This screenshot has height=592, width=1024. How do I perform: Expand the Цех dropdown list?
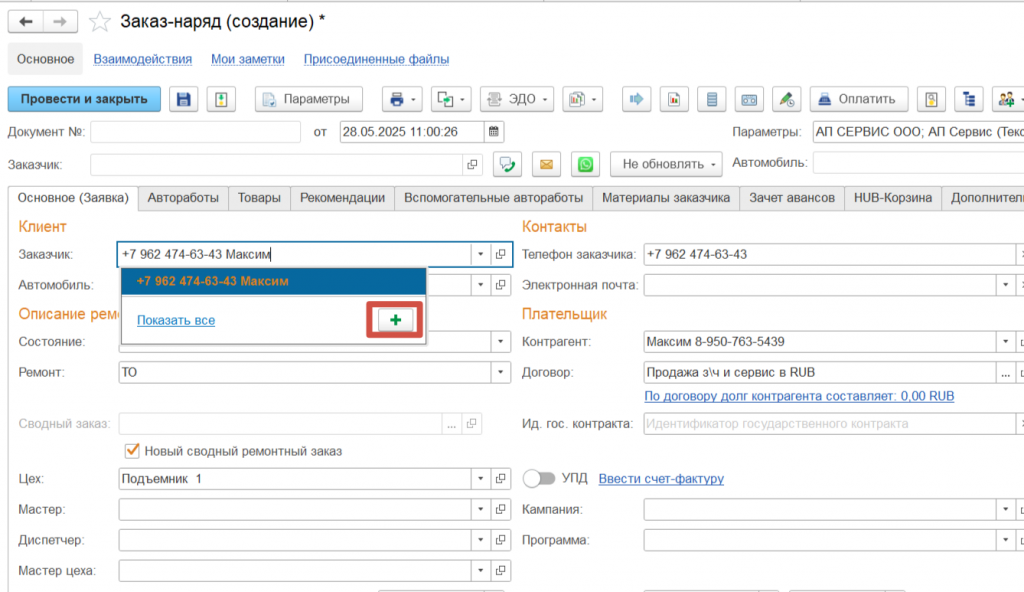(x=481, y=479)
